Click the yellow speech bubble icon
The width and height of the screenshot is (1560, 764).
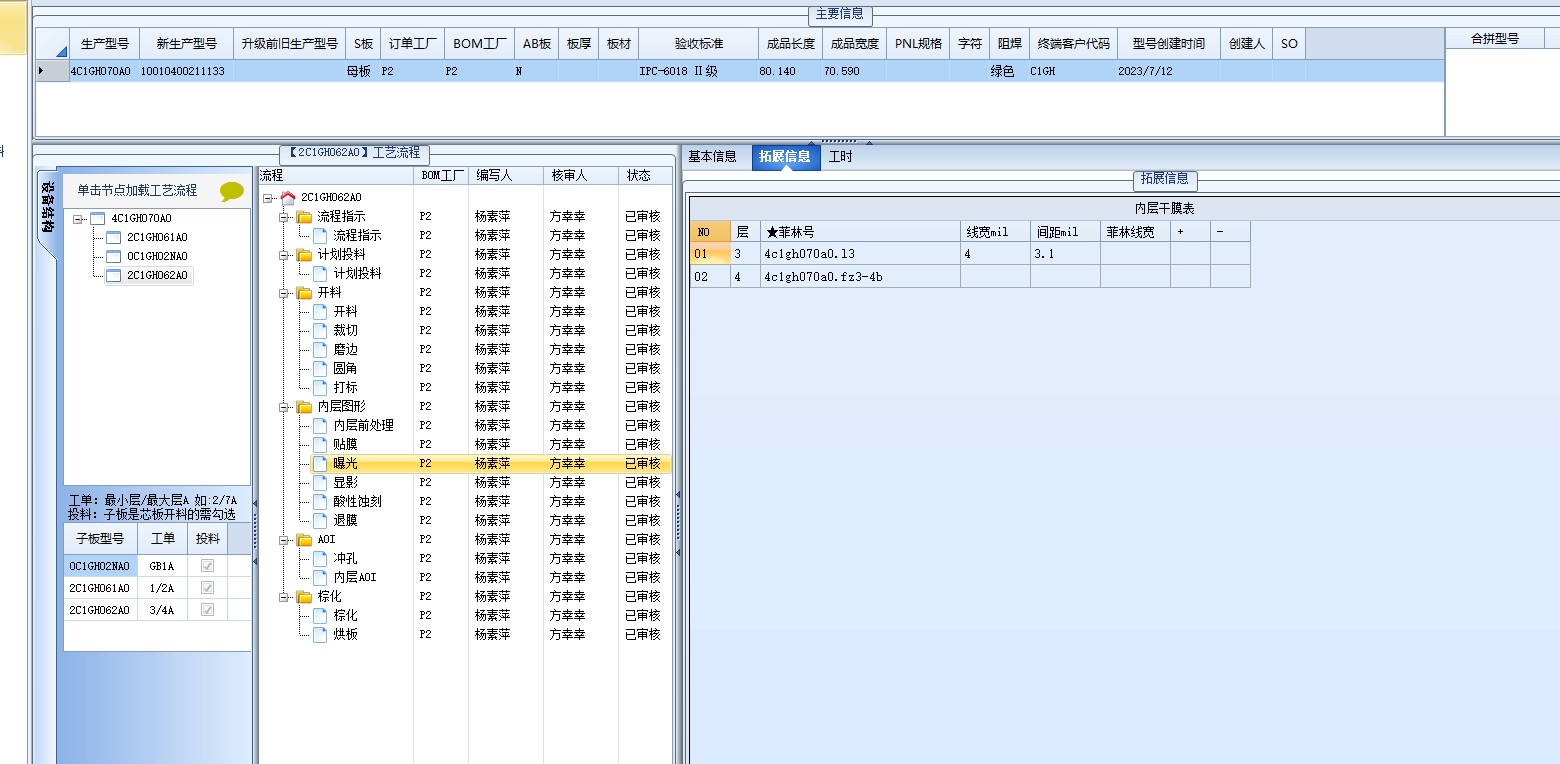click(x=232, y=191)
